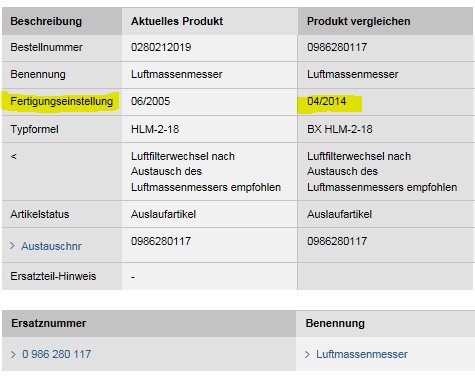Open the Luftmassenmesser link in Benennung column
Image resolution: width=475 pixels, height=377 pixels.
(x=362, y=354)
